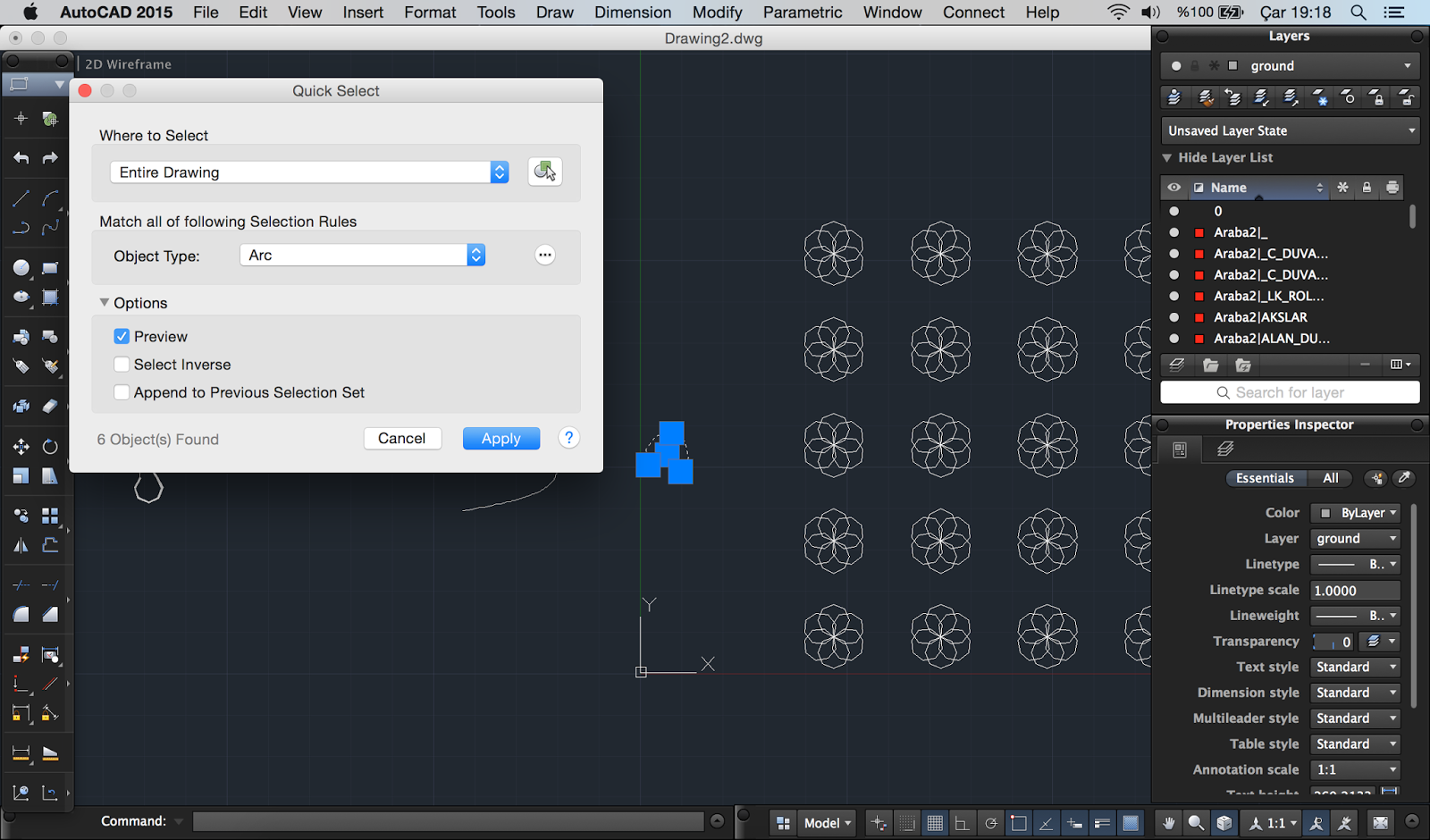The width and height of the screenshot is (1430, 840).
Task: Click the Linetype scale value field
Action: tap(1355, 590)
